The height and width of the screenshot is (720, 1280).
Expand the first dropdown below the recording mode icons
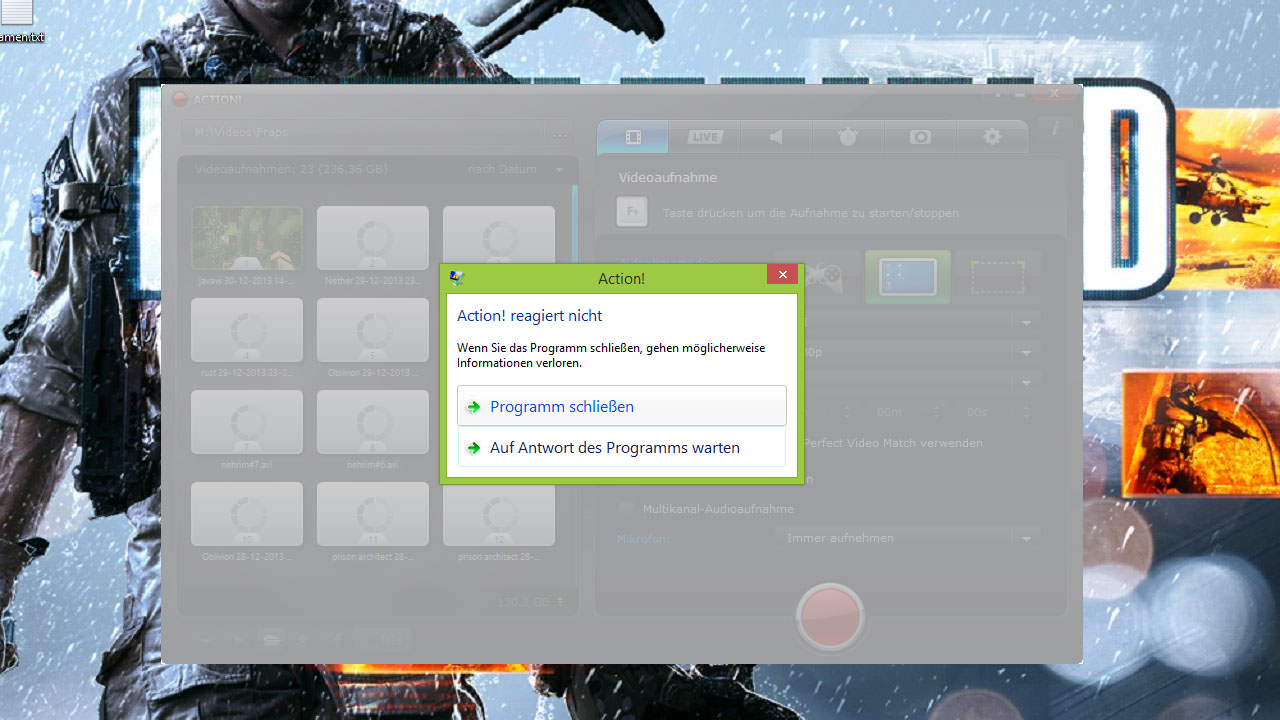coord(1026,323)
